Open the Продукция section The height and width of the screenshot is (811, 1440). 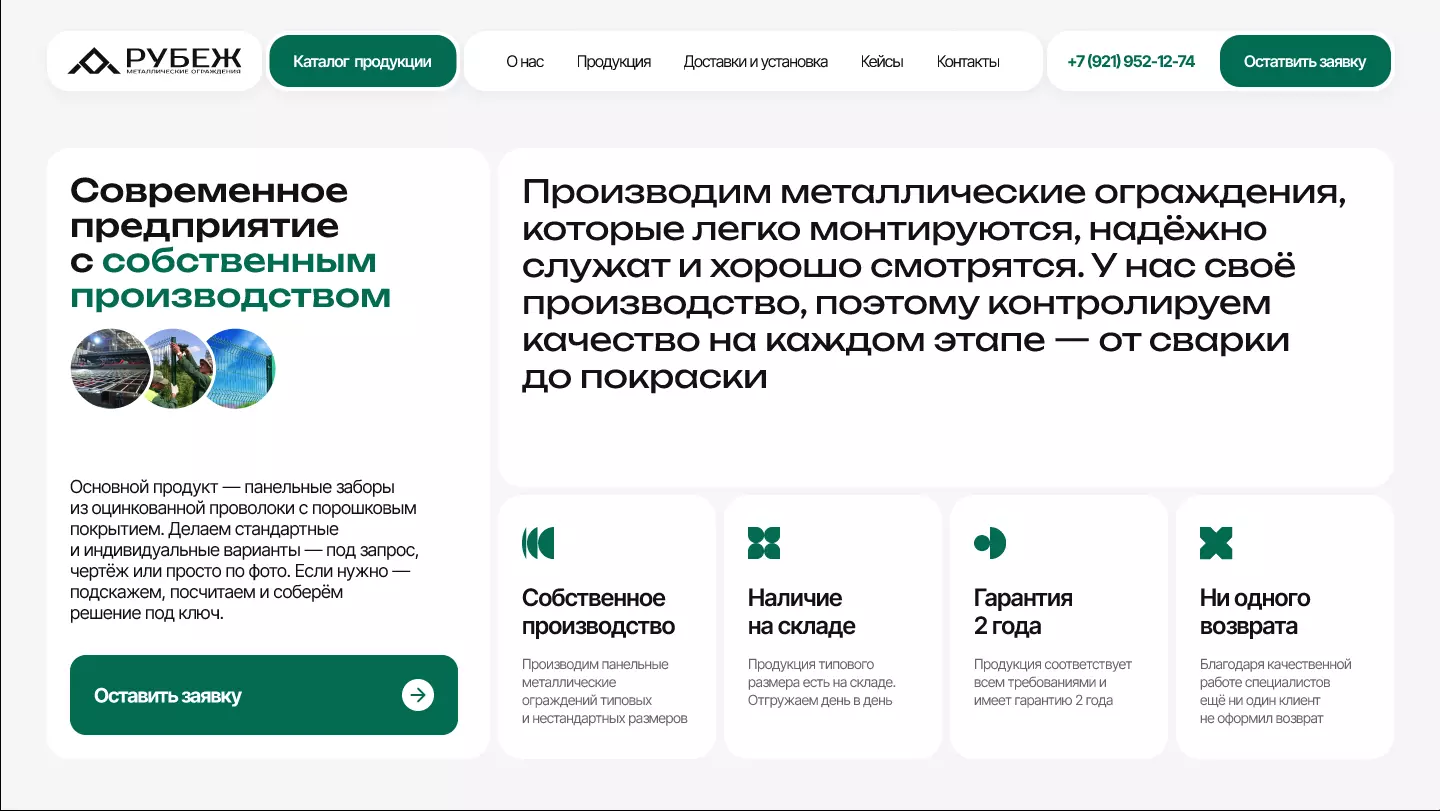pos(613,61)
